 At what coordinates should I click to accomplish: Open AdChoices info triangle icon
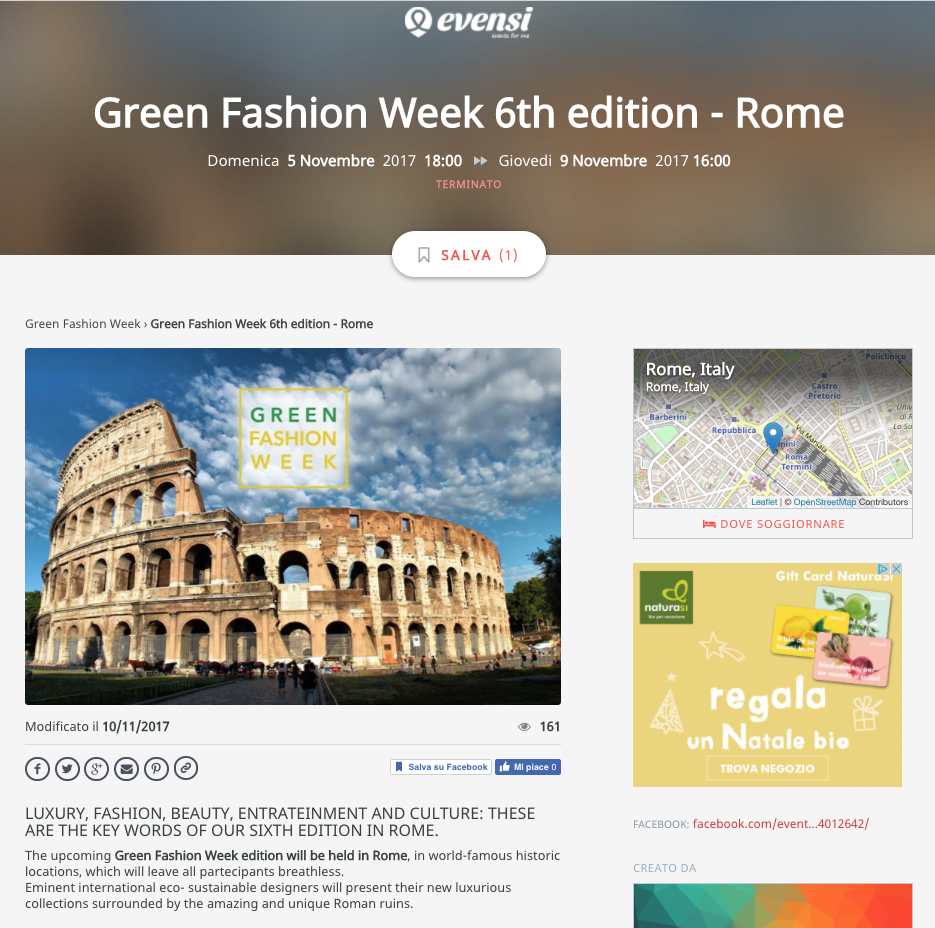884,569
